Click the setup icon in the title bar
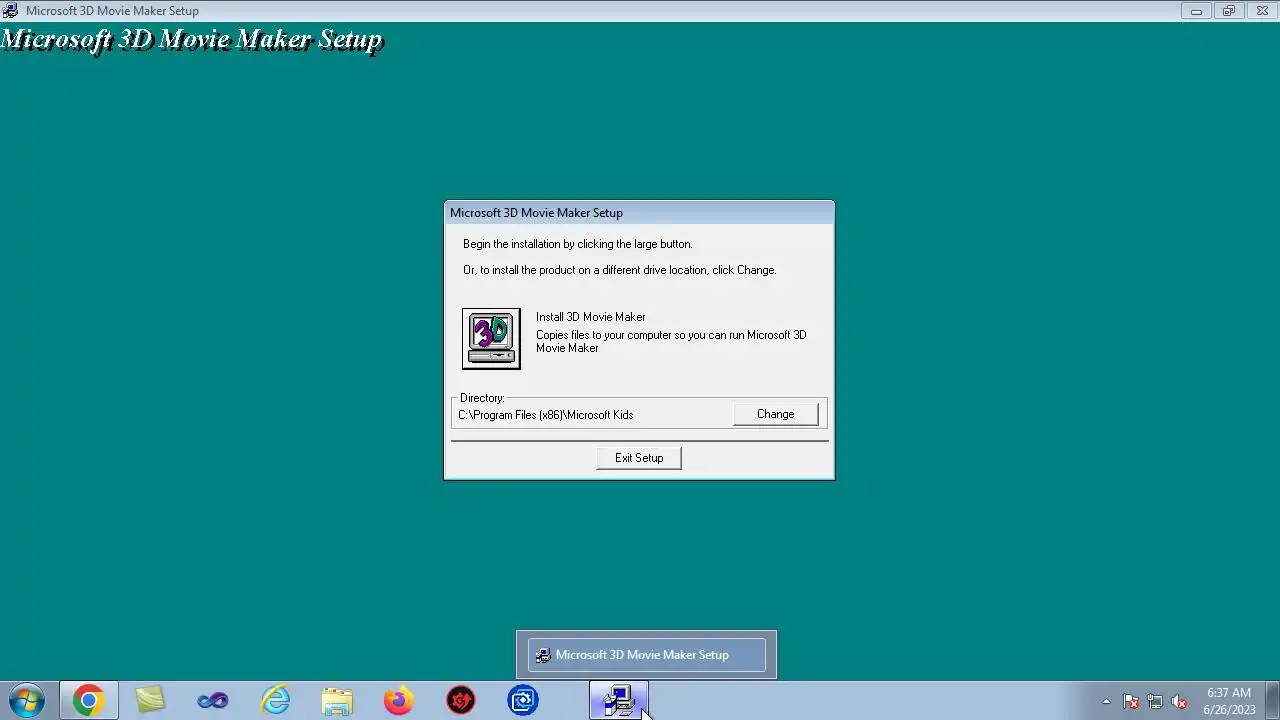 10,10
